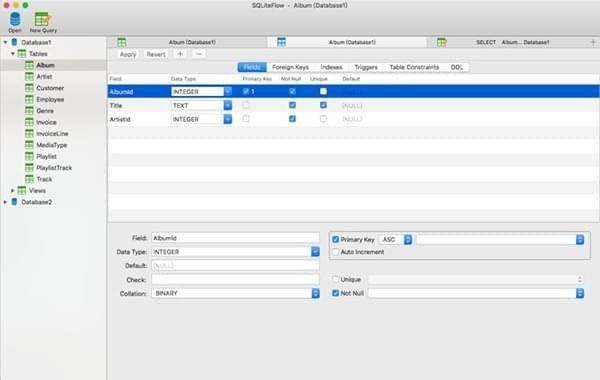This screenshot has width=600, height=380.
Task: Click the MediaType table icon
Action: (x=29, y=145)
